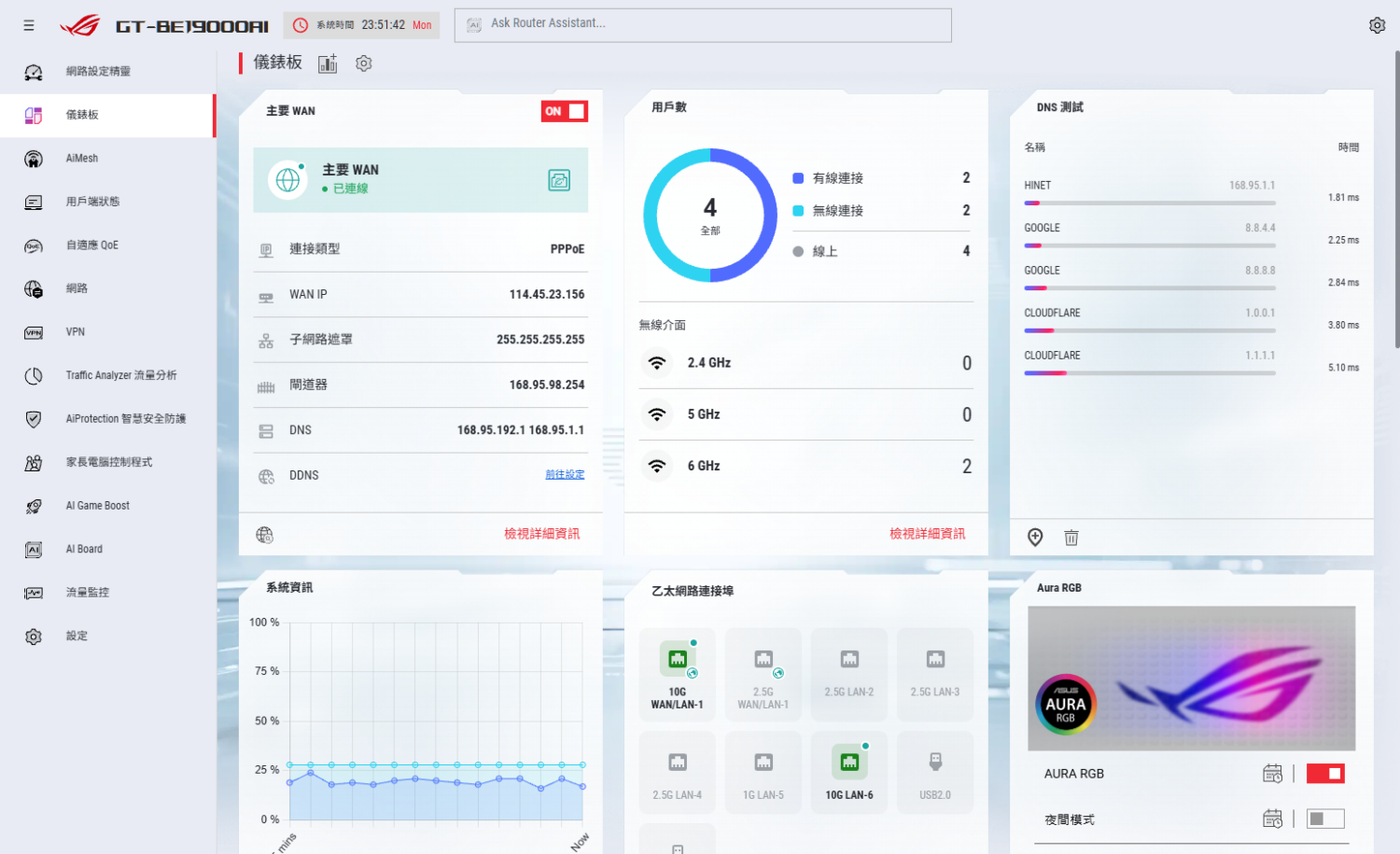Click the AURA RGB color wheel
Image resolution: width=1400 pixels, height=854 pixels.
[x=1065, y=704]
